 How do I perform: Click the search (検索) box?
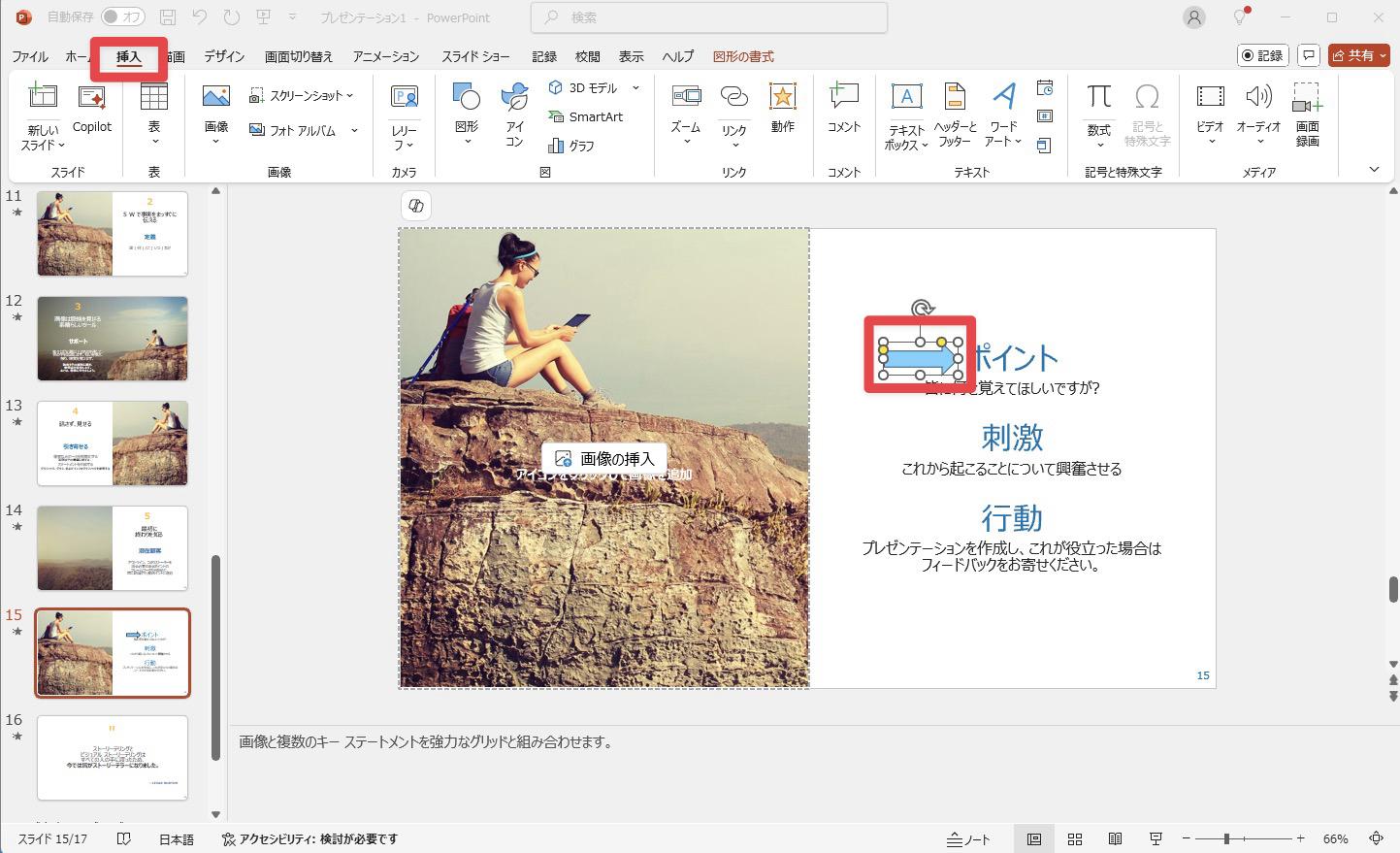click(x=709, y=17)
